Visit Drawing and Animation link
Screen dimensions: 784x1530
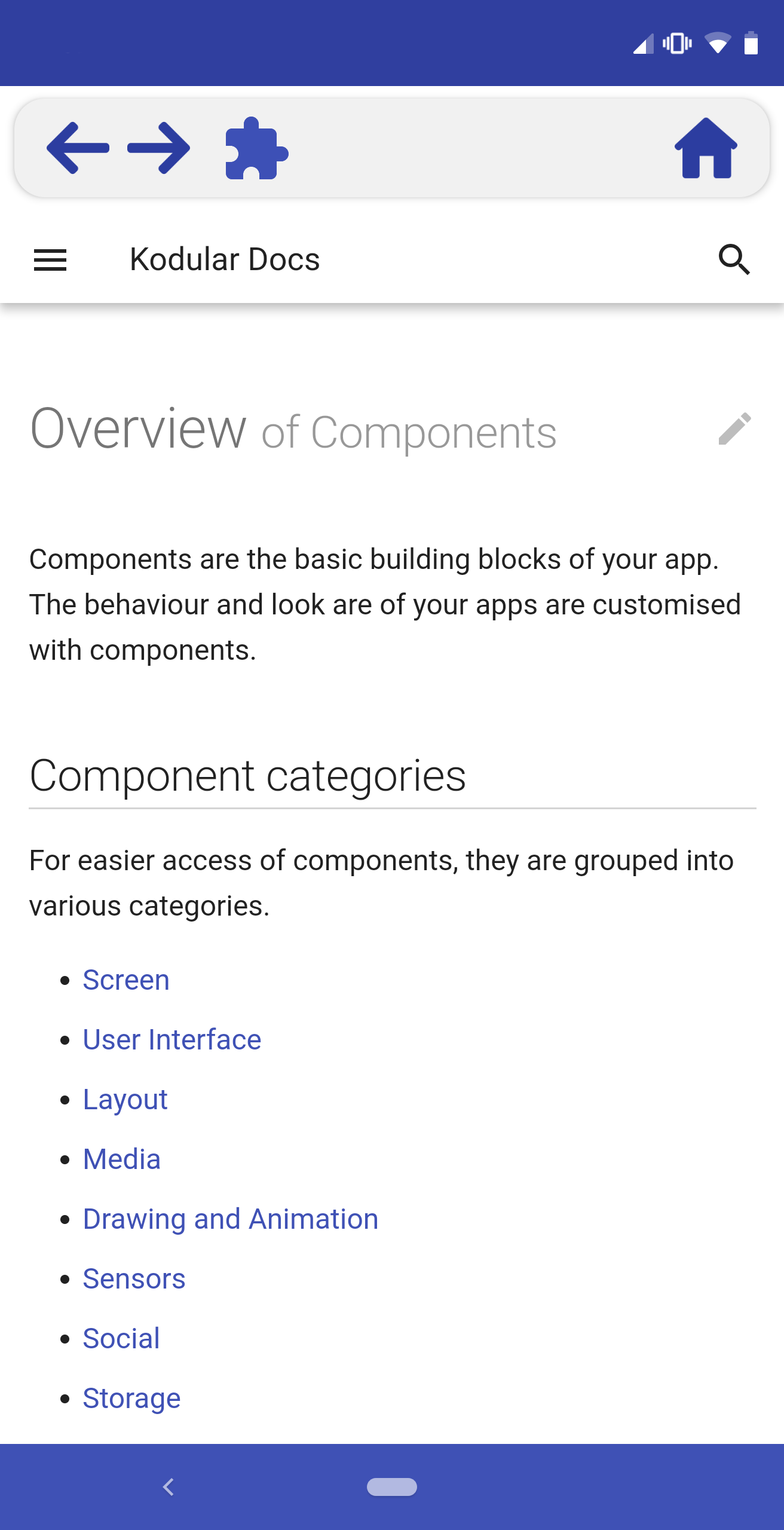tap(231, 1219)
